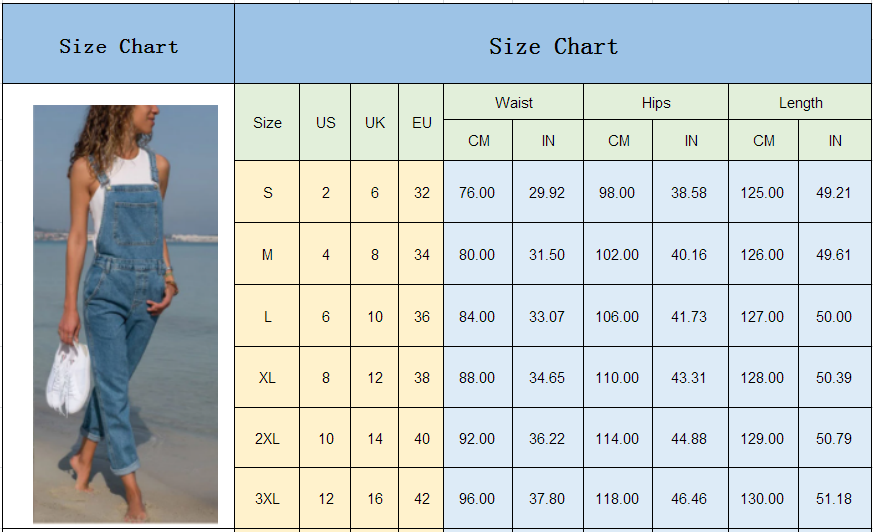This screenshot has width=873, height=532.
Task: Select length value 51.18 cell
Action: [x=834, y=499]
